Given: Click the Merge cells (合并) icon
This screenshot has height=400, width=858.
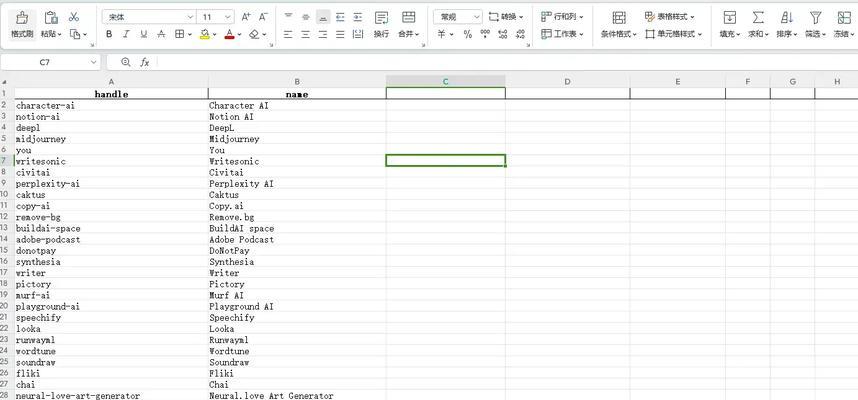Looking at the screenshot, I should pyautogui.click(x=408, y=18).
